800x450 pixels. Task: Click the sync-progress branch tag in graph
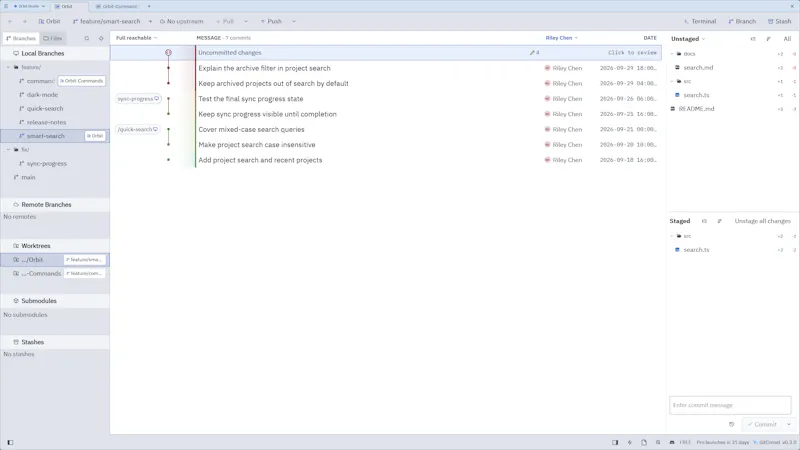pos(138,98)
